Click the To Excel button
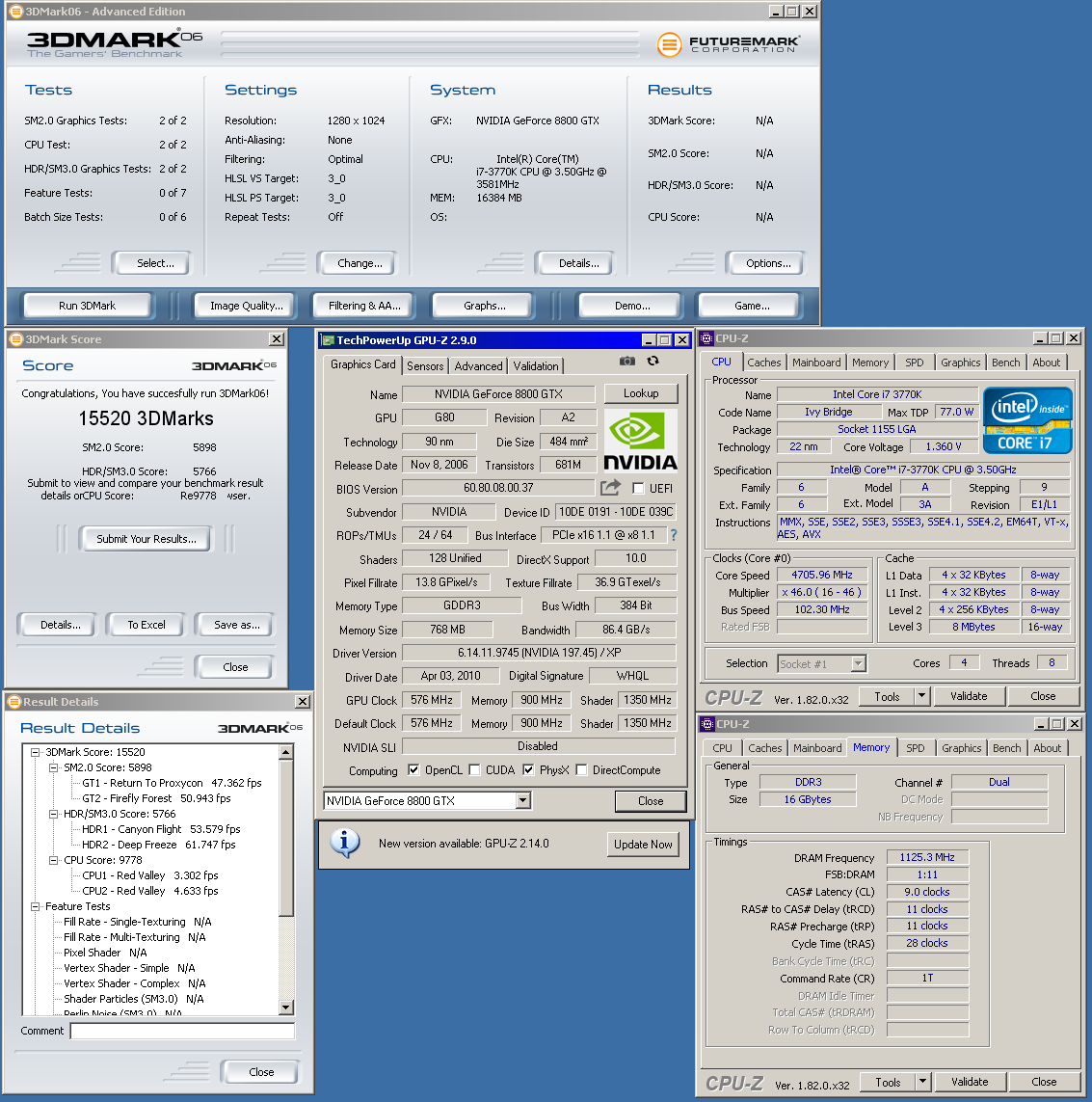This screenshot has width=1092, height=1102. [x=146, y=625]
